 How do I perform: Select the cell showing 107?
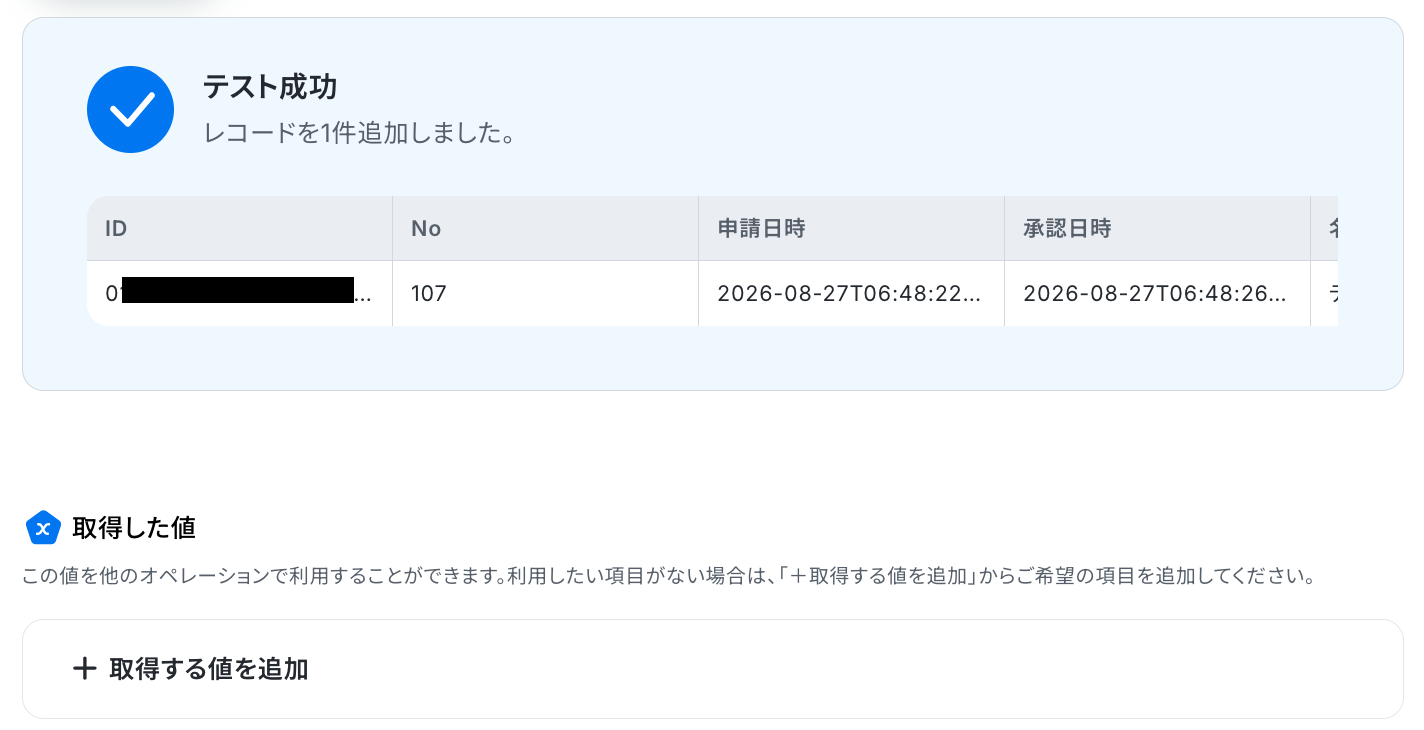pyautogui.click(x=545, y=293)
